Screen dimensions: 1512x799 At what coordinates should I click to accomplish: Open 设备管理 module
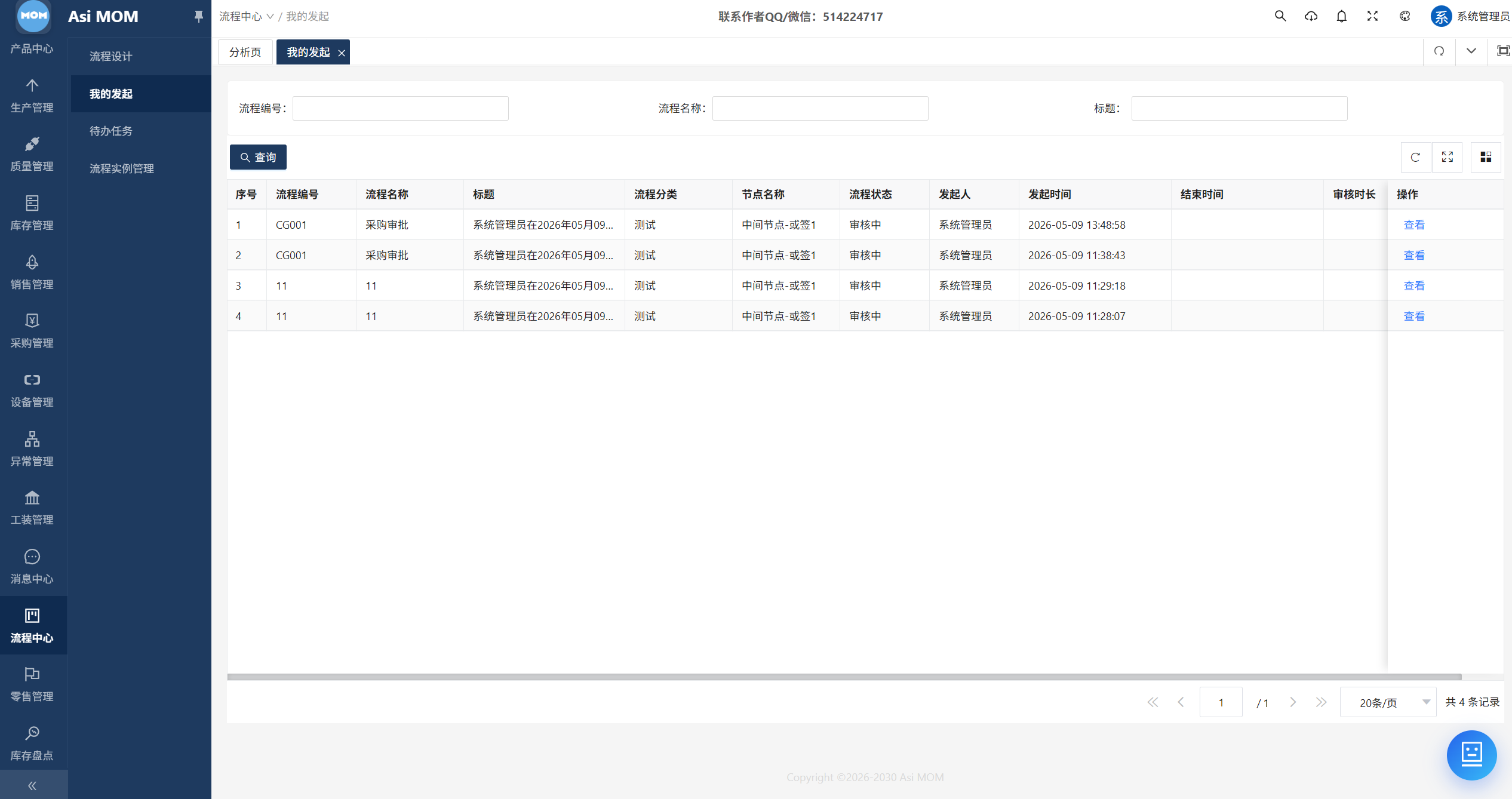32,390
